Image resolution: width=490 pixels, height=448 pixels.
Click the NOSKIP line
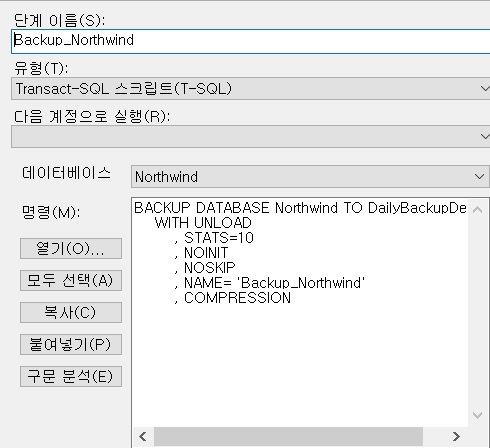click(204, 268)
